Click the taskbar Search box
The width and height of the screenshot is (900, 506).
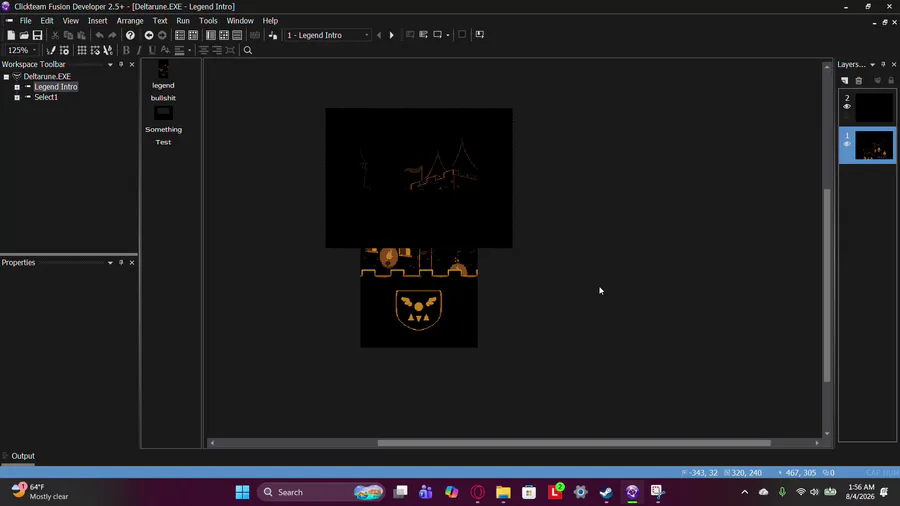pyautogui.click(x=321, y=492)
